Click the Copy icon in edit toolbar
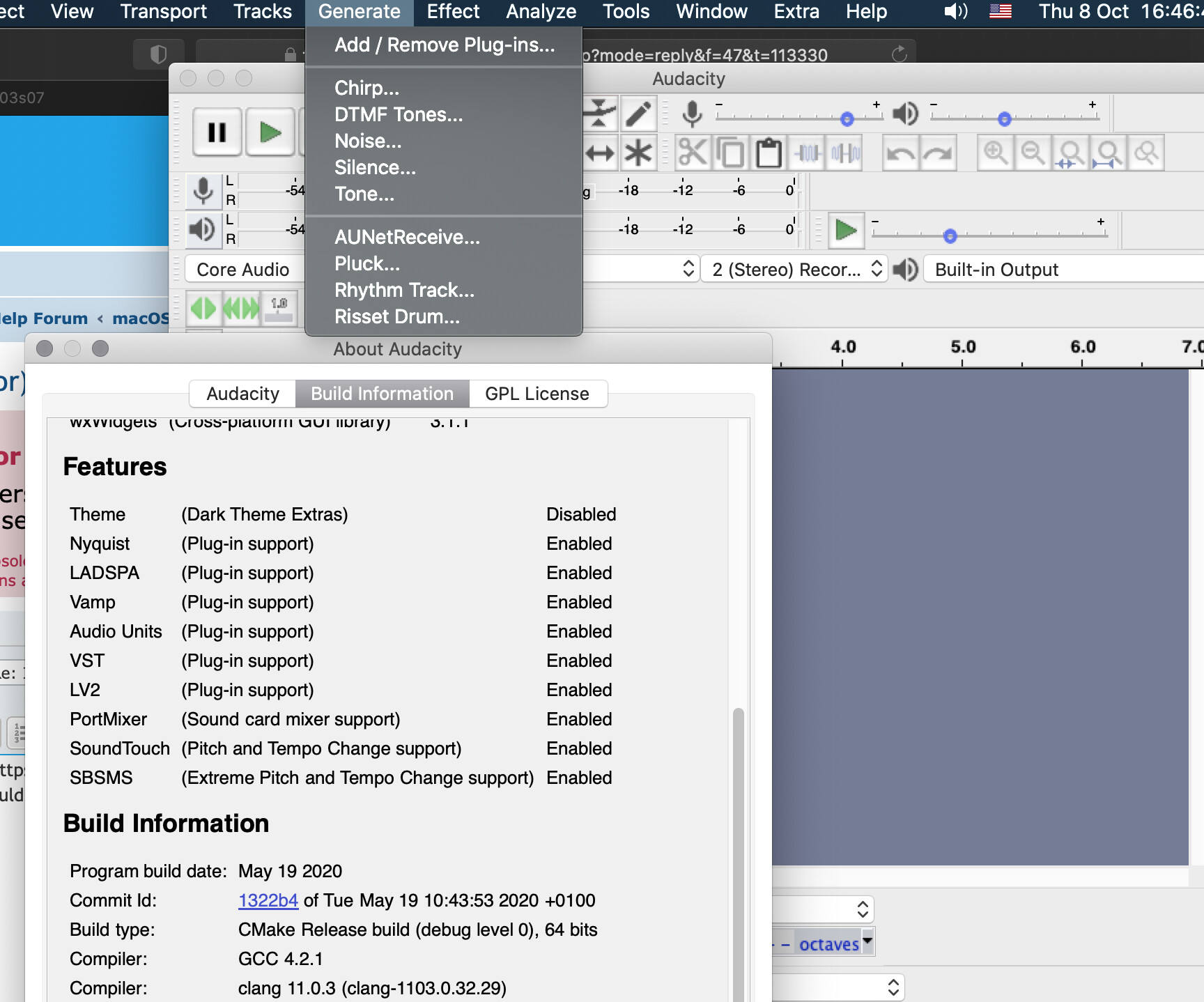1204x1002 pixels. (x=731, y=153)
